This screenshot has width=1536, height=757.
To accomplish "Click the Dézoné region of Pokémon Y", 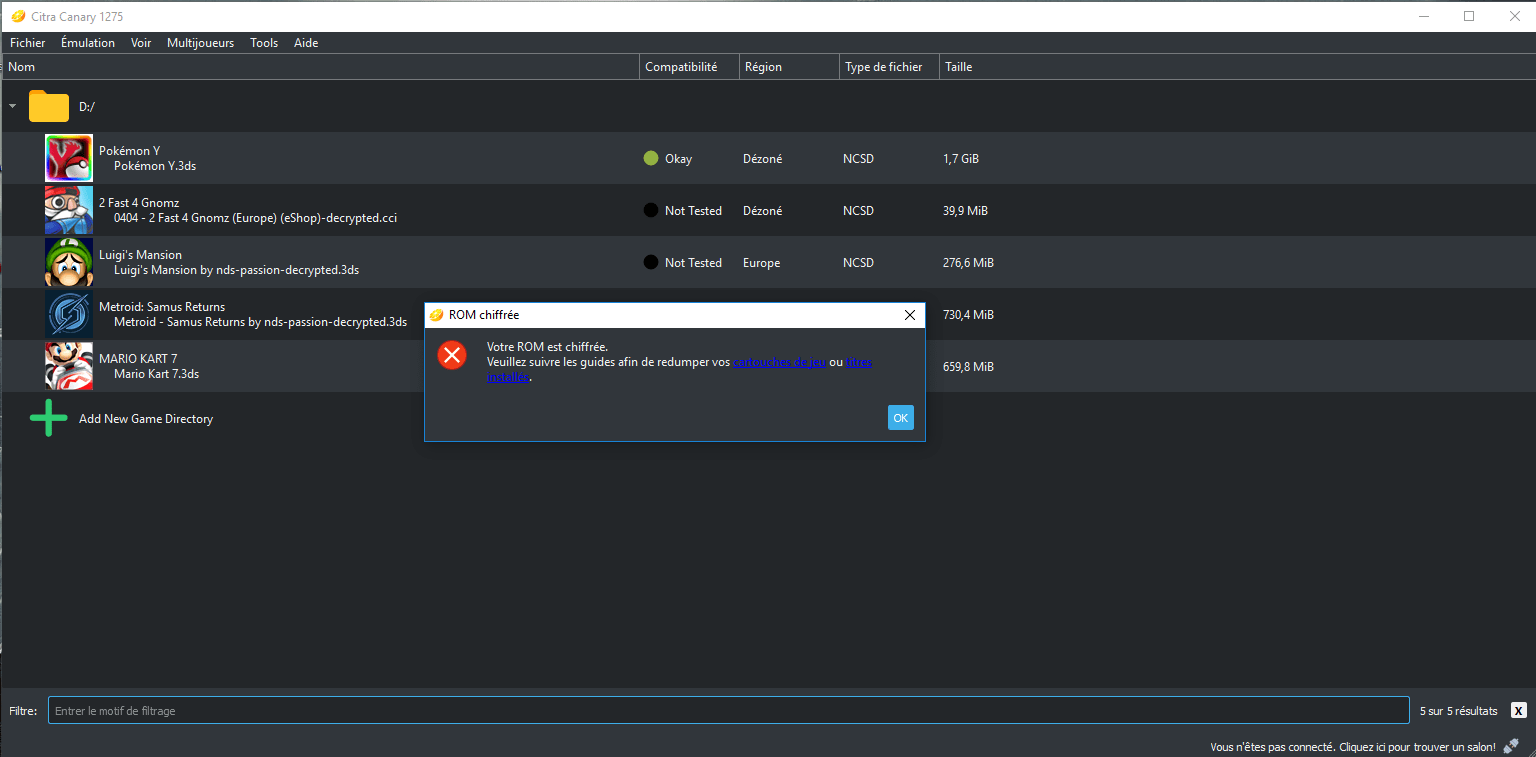I will pyautogui.click(x=763, y=159).
